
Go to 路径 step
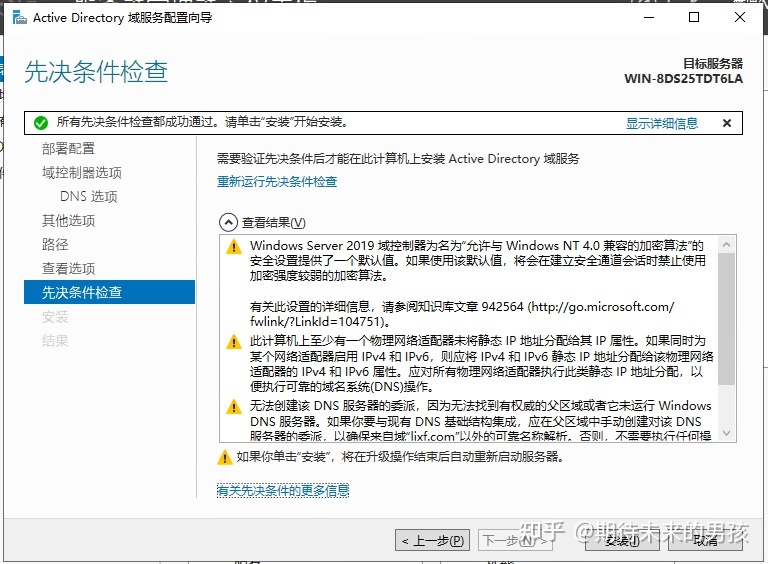[55, 244]
